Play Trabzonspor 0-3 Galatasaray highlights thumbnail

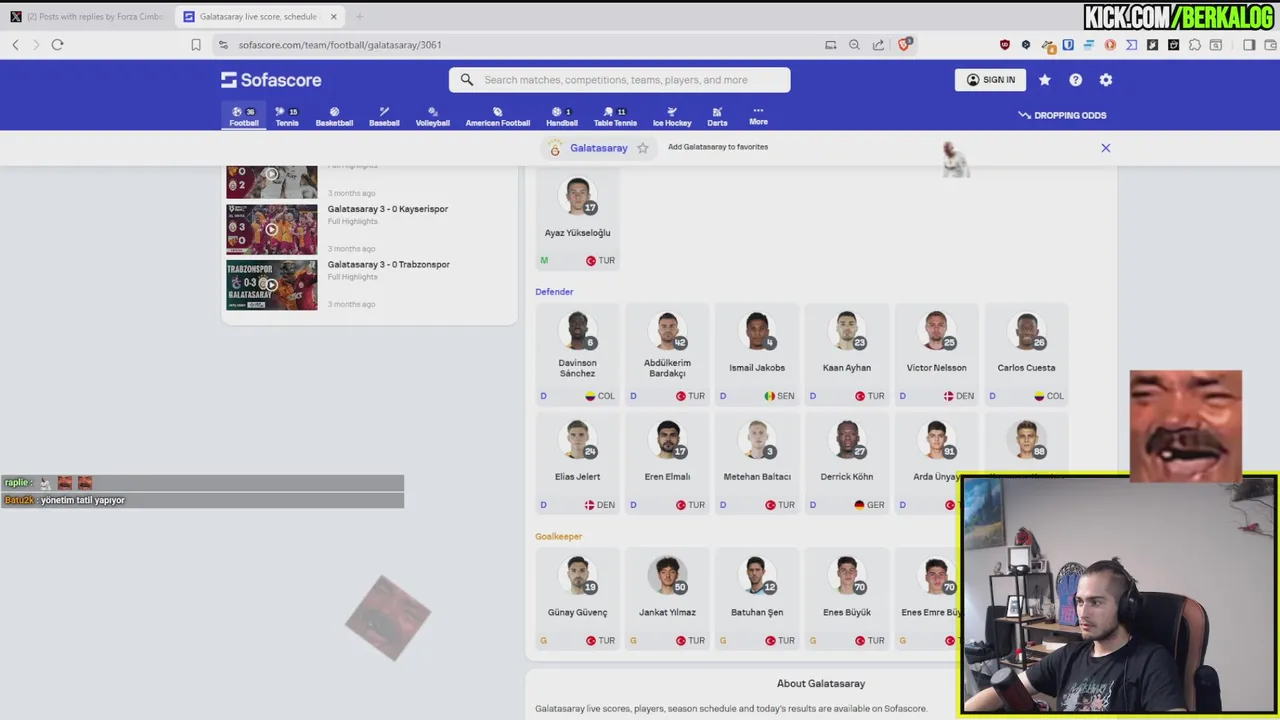pos(272,285)
